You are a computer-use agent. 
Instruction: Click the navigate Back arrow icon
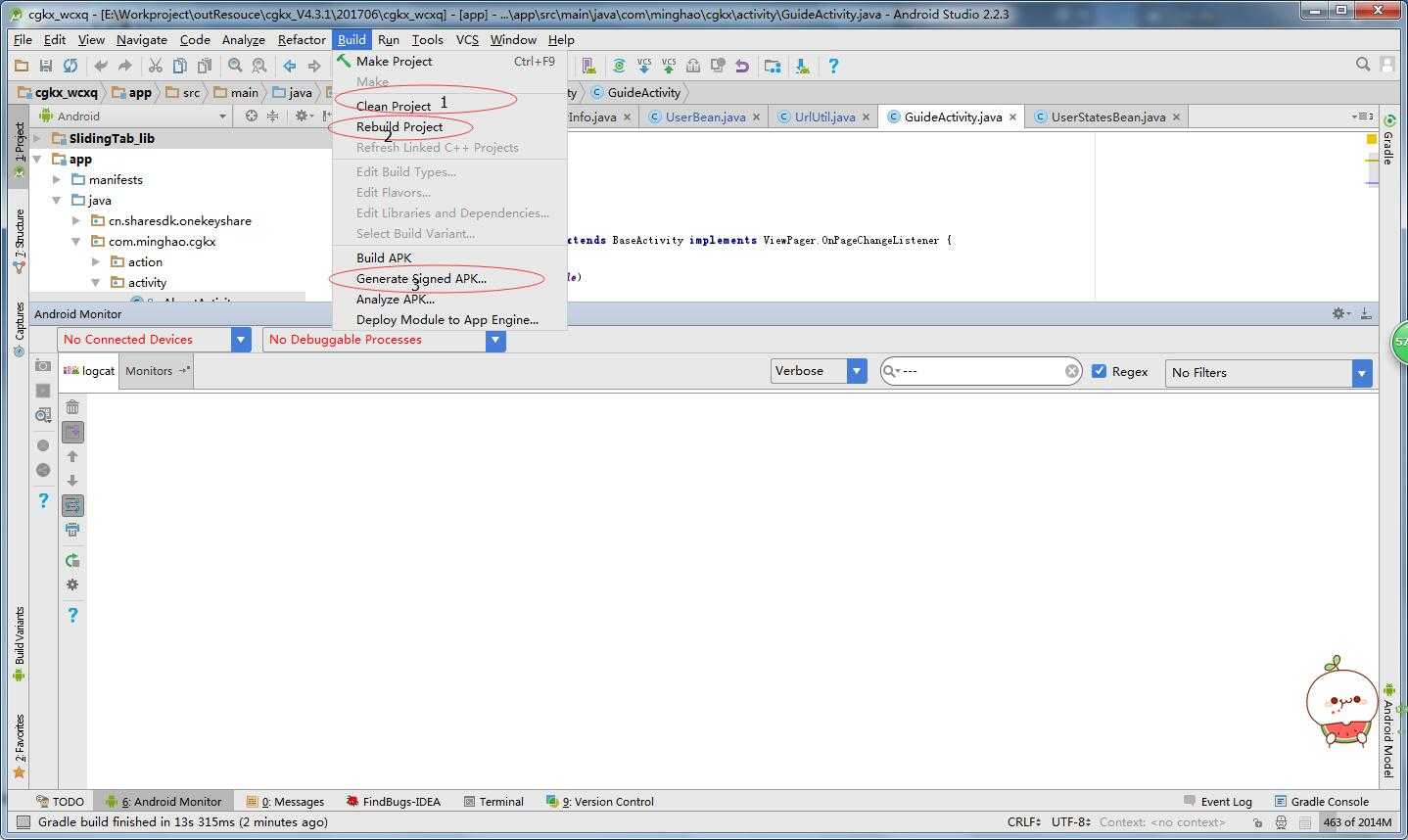290,66
